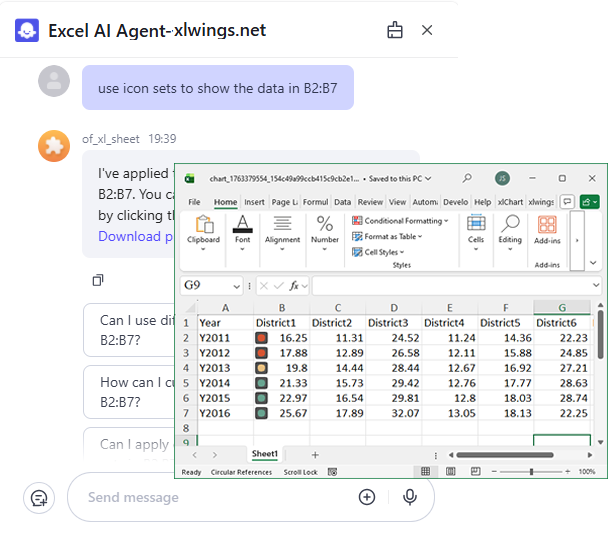Expand the formula bar chevron
608x533 pixels.
[x=596, y=285]
